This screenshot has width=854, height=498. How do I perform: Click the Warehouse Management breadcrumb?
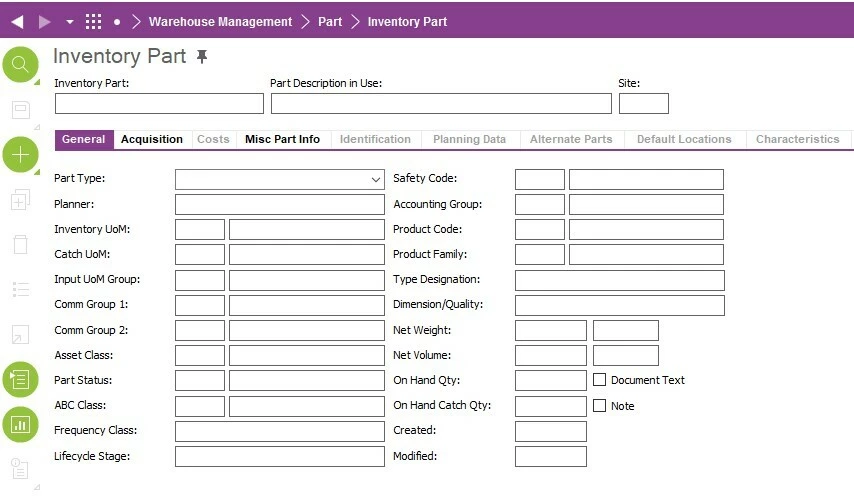220,21
